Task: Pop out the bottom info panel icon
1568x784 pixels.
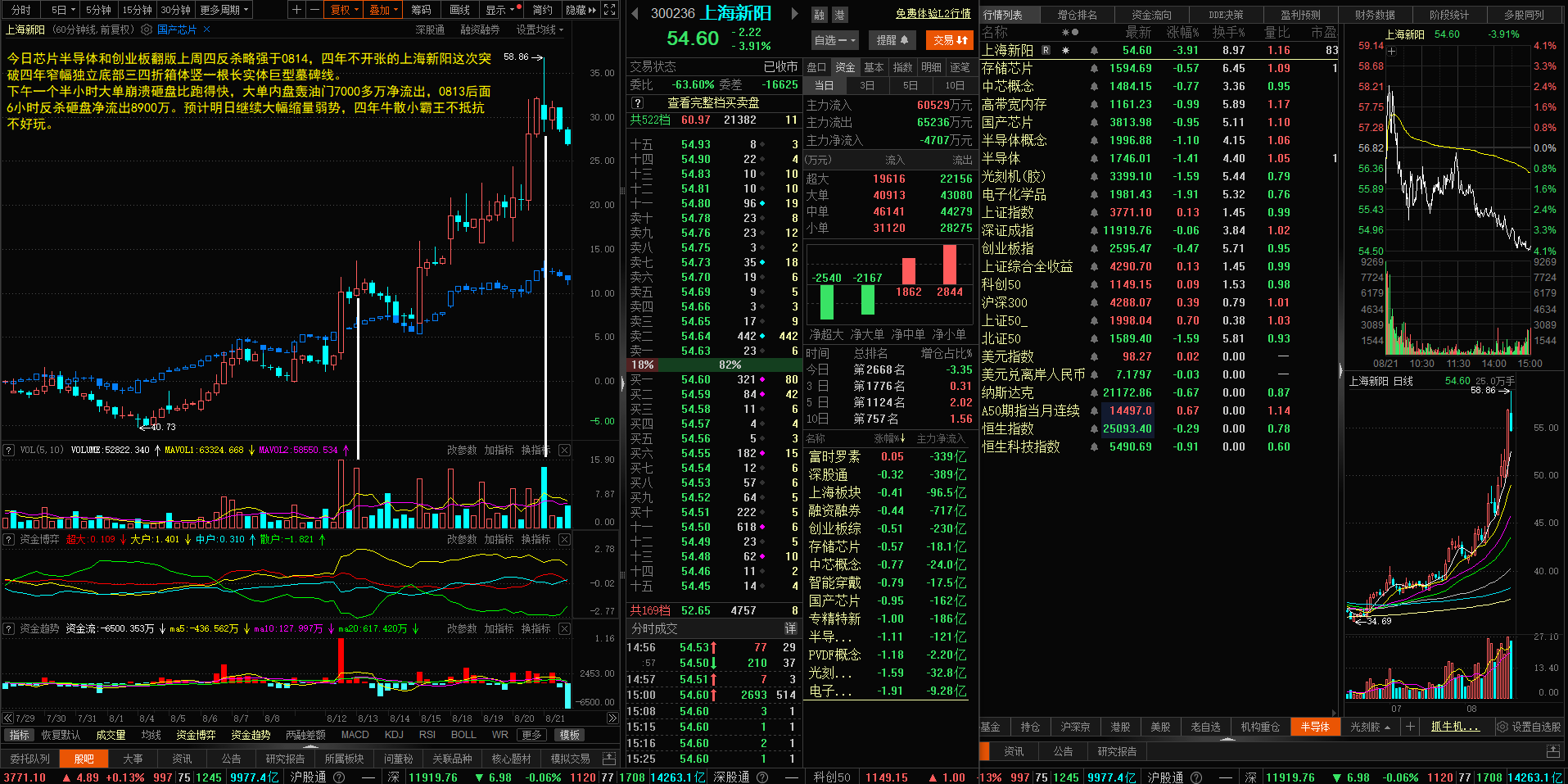Action: coord(608,759)
